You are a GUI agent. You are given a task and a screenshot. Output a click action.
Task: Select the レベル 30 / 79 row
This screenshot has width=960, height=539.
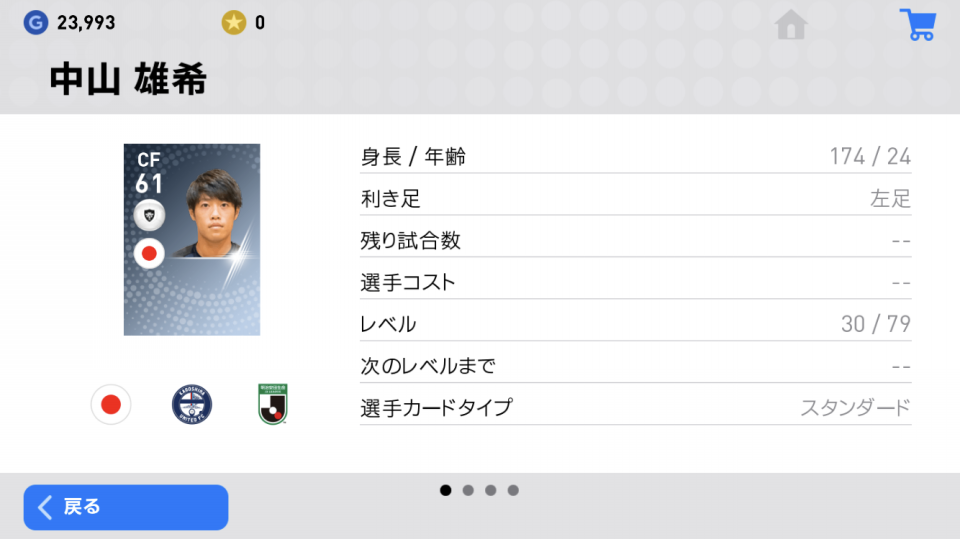pos(636,323)
